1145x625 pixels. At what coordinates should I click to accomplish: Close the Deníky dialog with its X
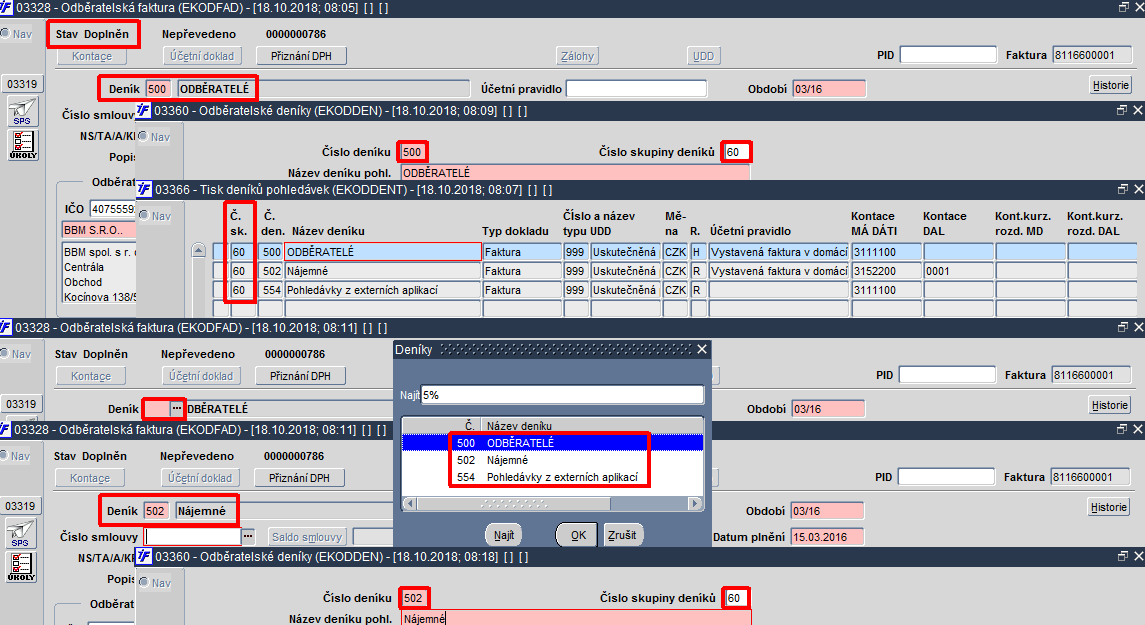pos(702,349)
